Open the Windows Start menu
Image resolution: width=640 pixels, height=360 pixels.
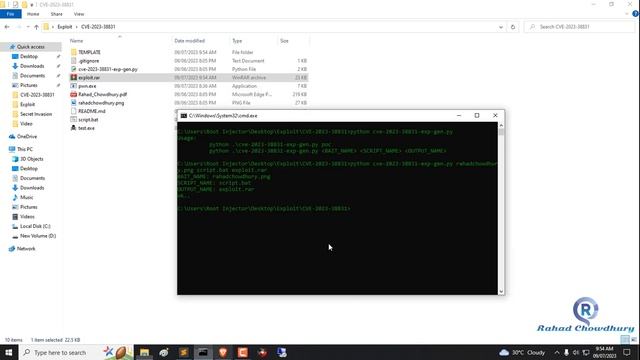(9, 352)
